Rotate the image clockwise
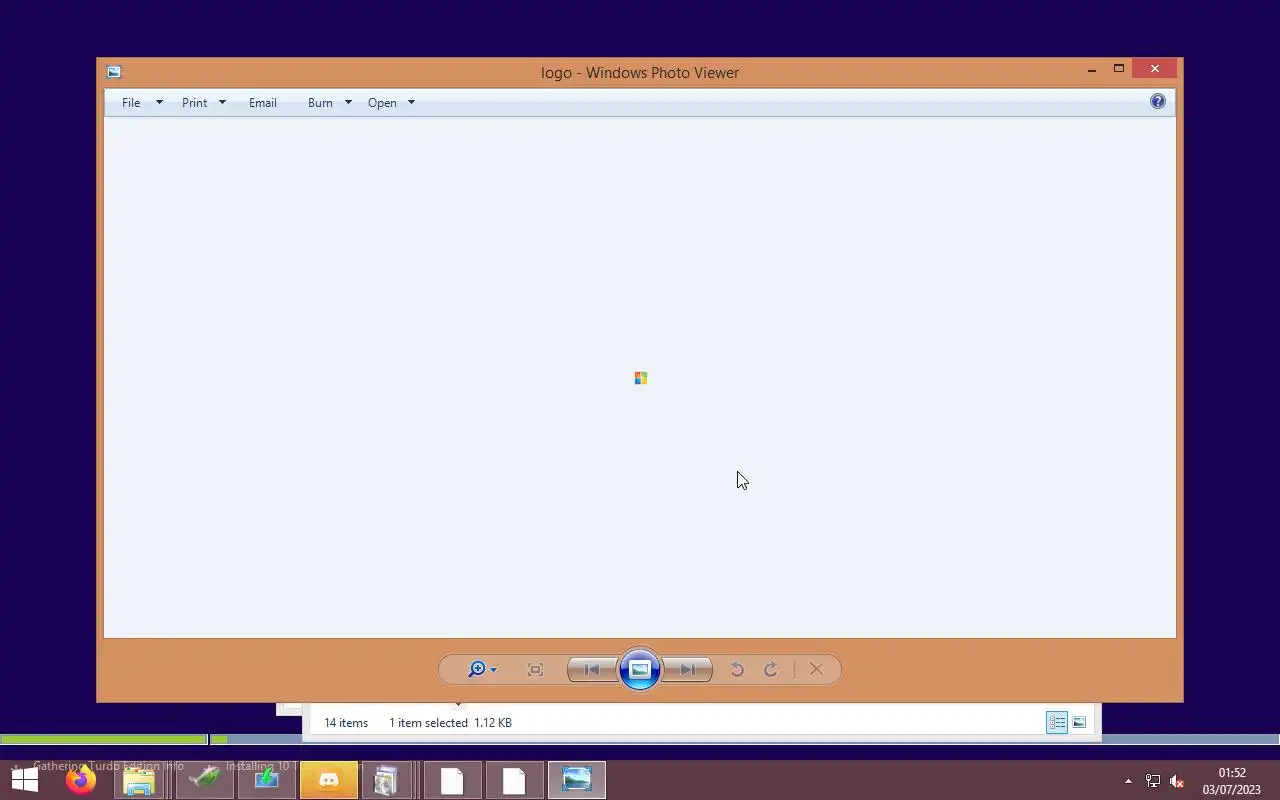The image size is (1280, 800). click(x=771, y=670)
